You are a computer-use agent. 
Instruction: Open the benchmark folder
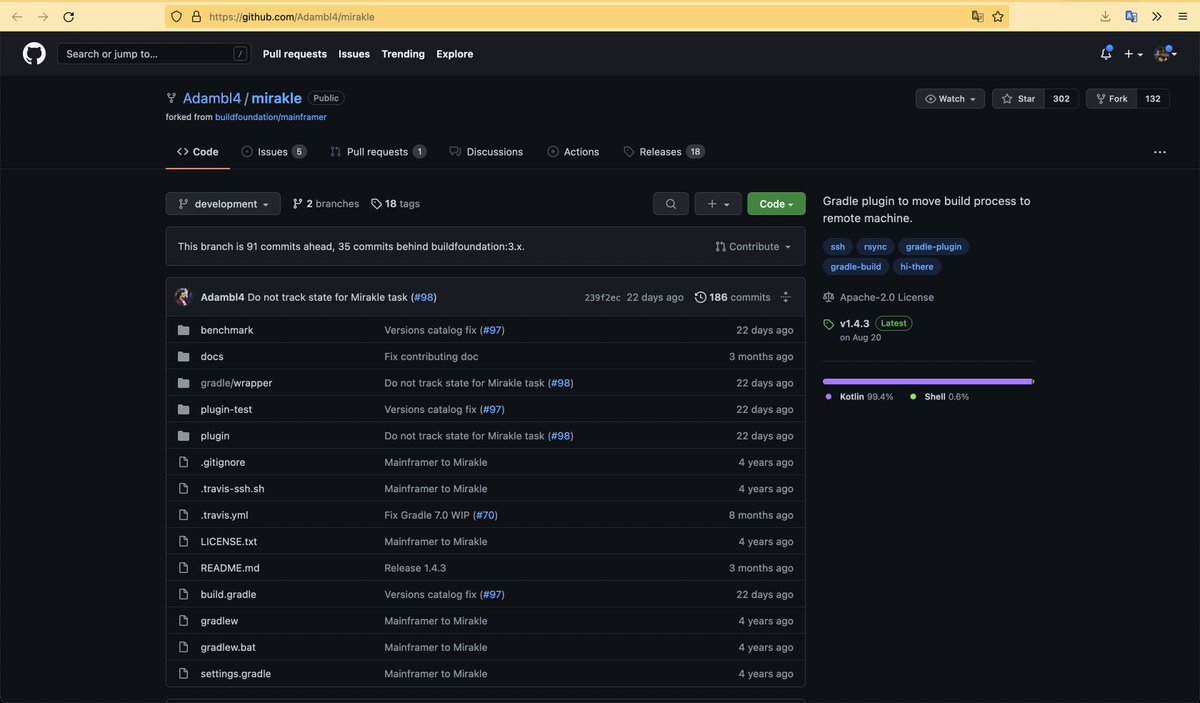coord(227,330)
